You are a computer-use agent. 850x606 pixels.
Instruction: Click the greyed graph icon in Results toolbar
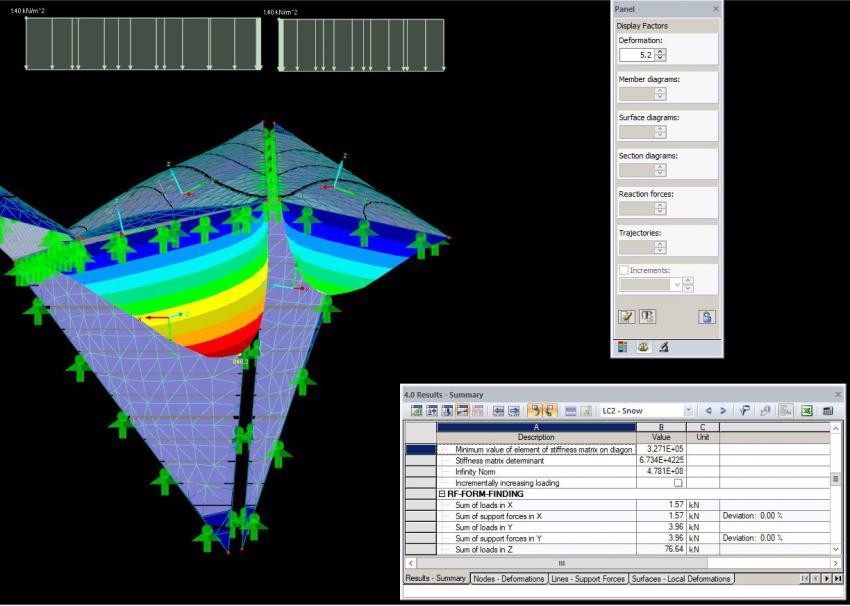tap(785, 411)
